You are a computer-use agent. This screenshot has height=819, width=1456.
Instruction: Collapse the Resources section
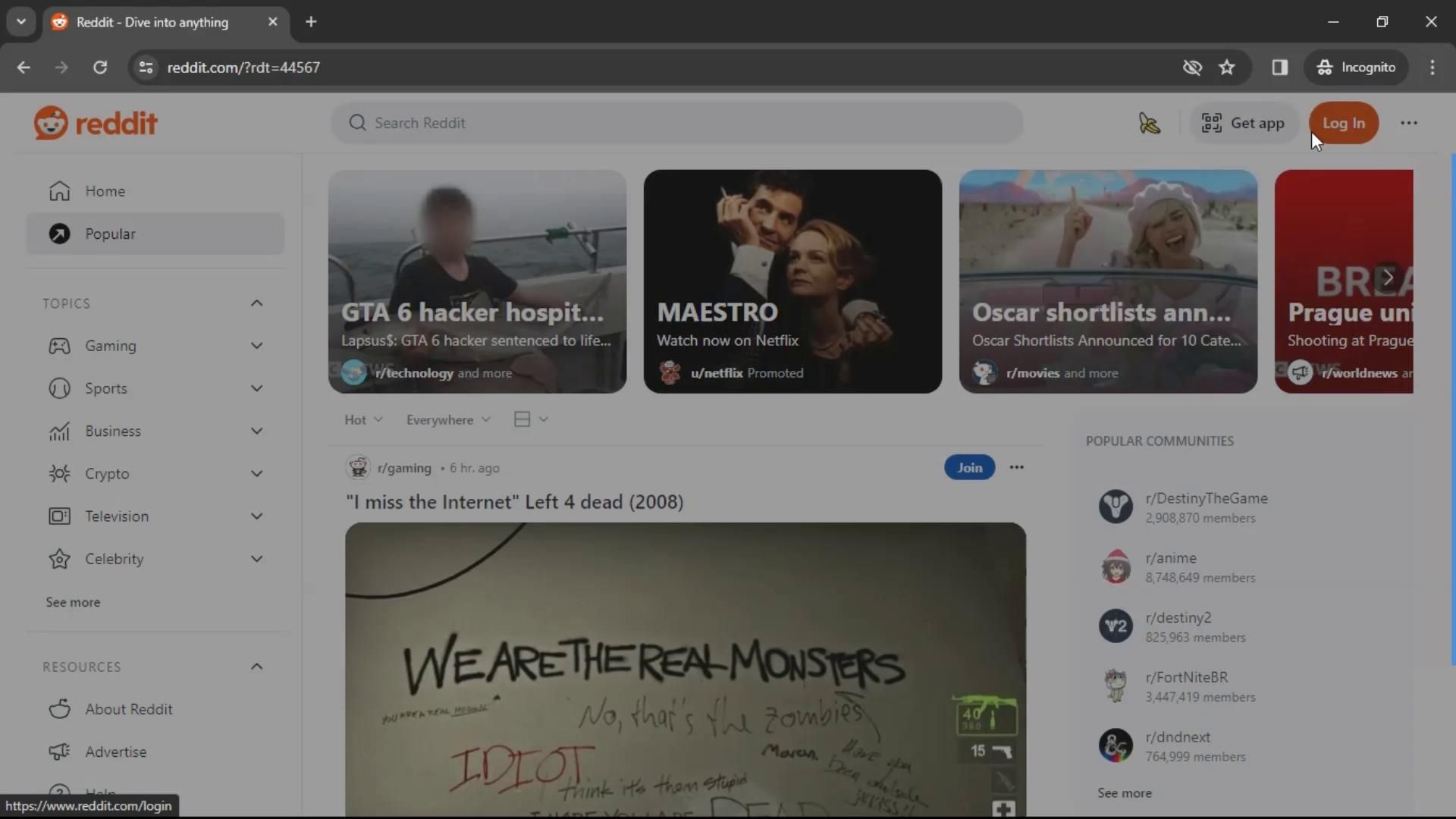point(256,667)
